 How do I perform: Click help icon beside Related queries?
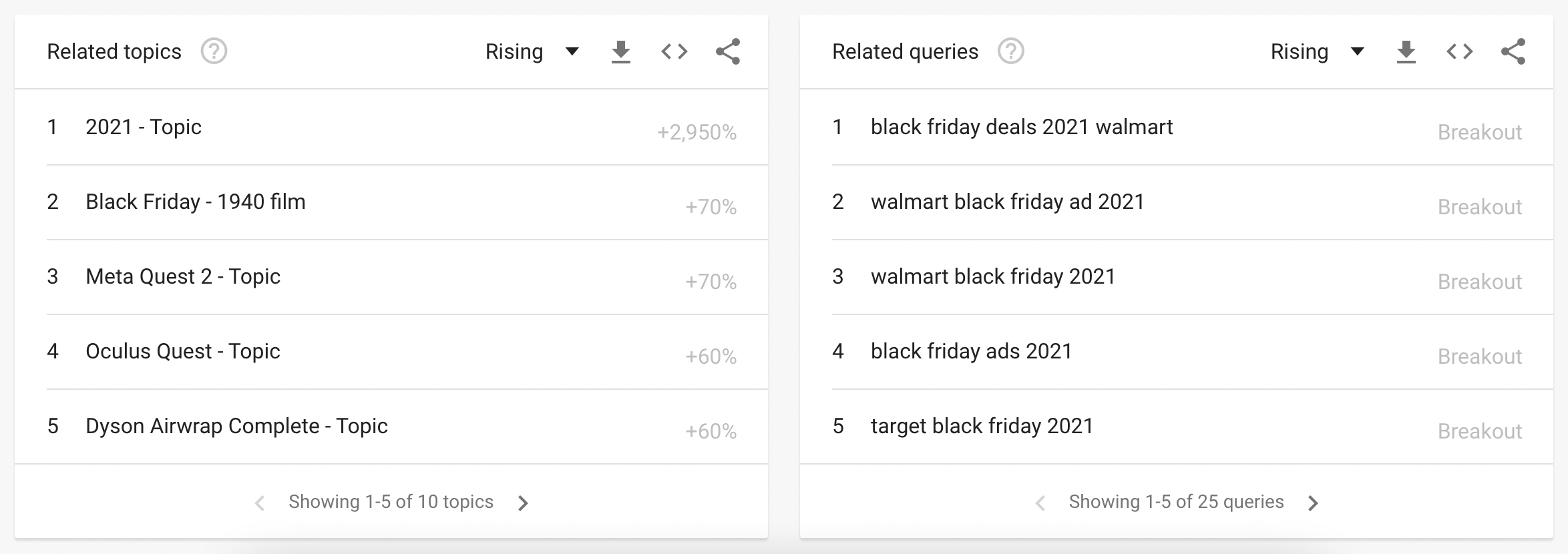[x=1011, y=51]
